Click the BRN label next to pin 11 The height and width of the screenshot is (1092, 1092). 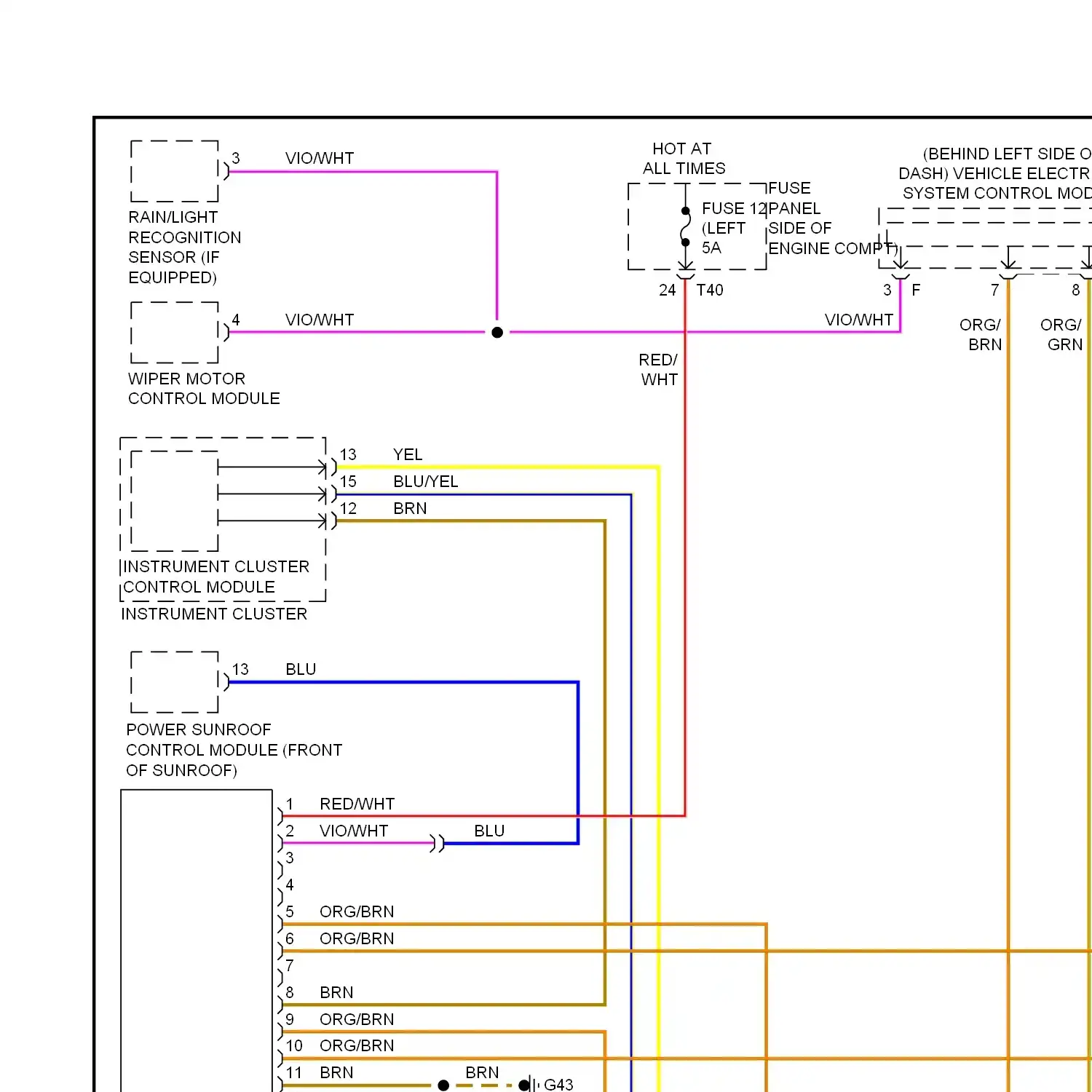(336, 1073)
